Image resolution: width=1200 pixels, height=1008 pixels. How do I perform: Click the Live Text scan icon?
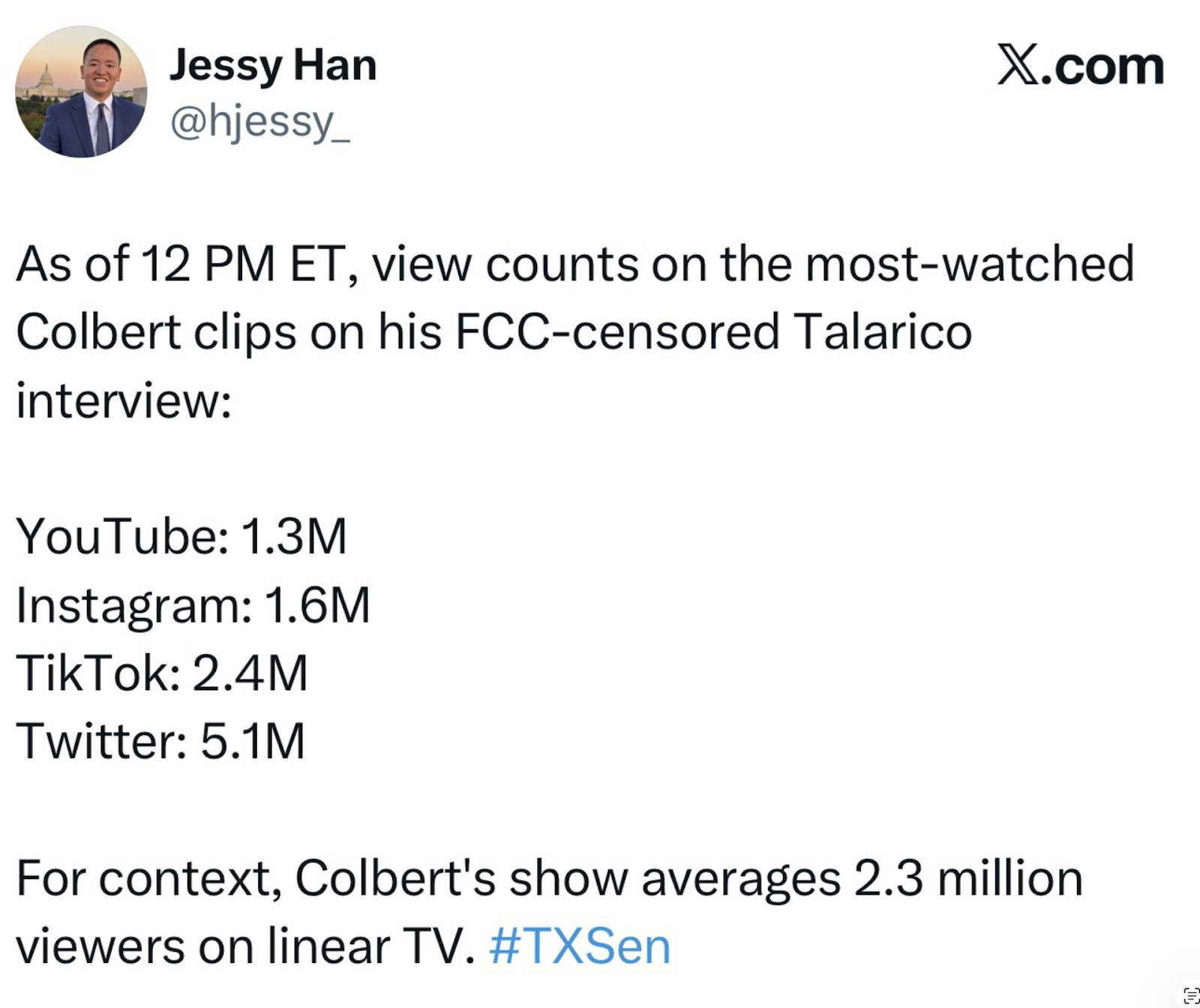1190,996
